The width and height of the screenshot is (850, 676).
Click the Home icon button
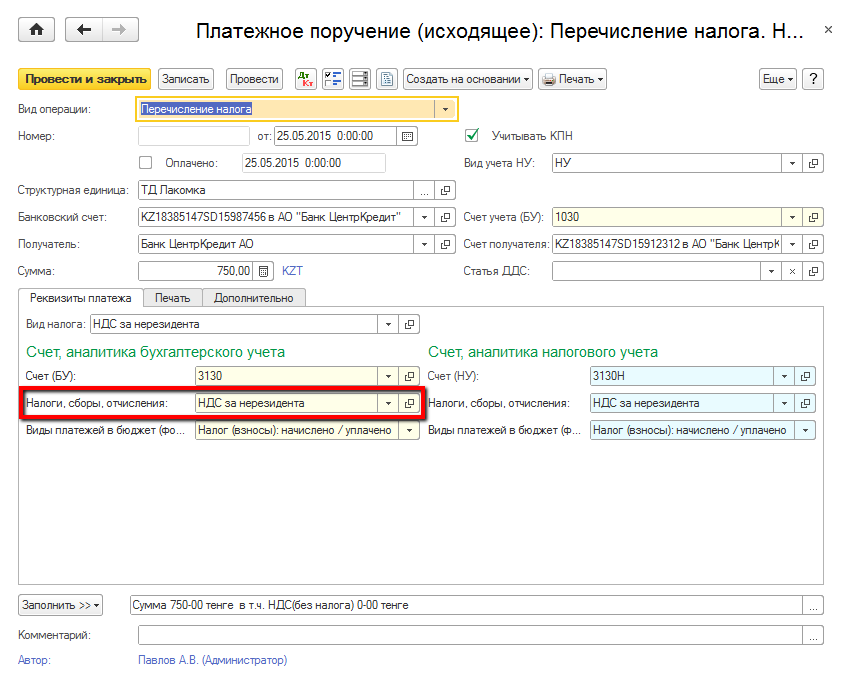click(x=37, y=30)
